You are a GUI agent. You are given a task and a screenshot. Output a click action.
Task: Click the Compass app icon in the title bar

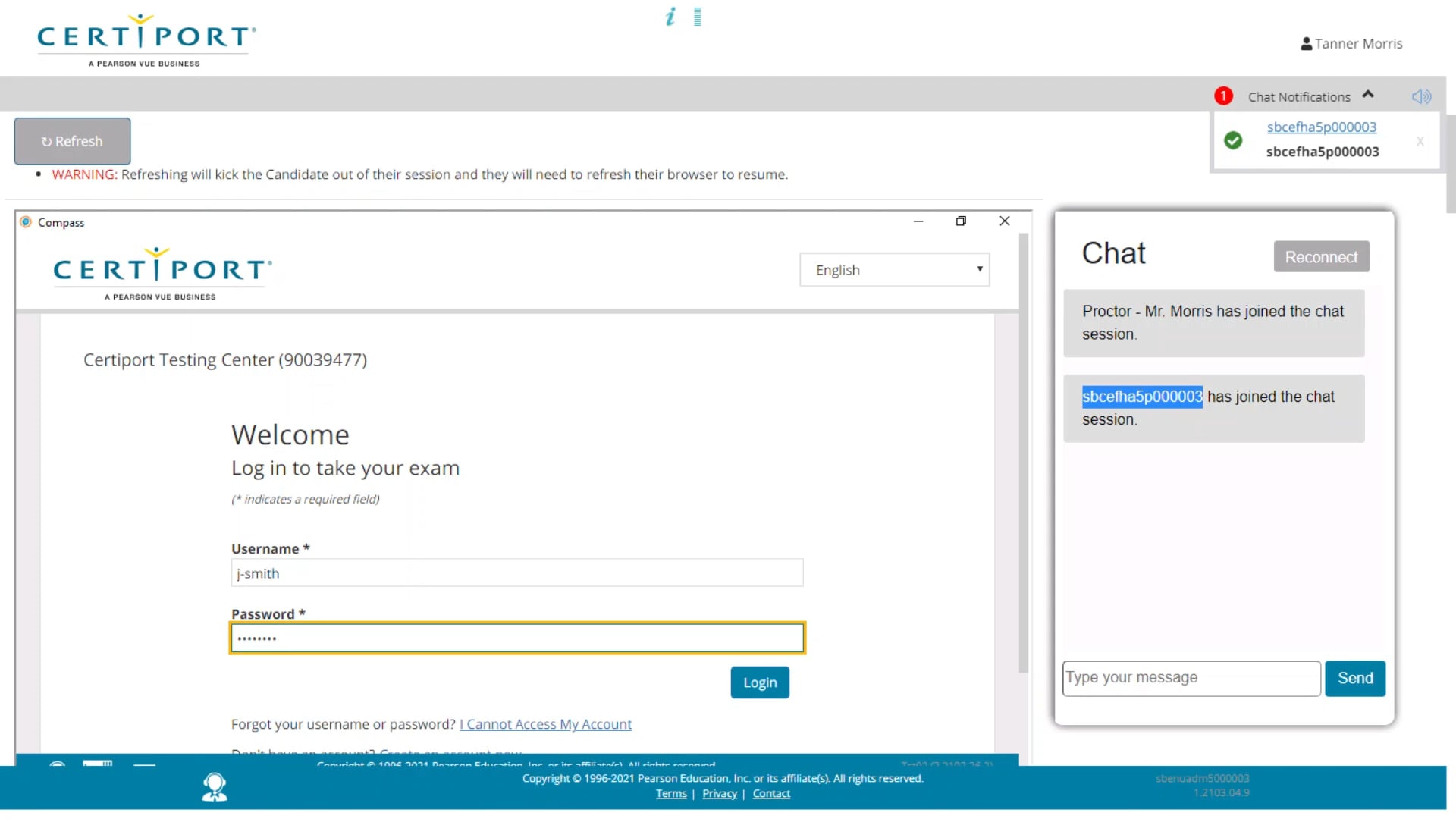pos(25,221)
